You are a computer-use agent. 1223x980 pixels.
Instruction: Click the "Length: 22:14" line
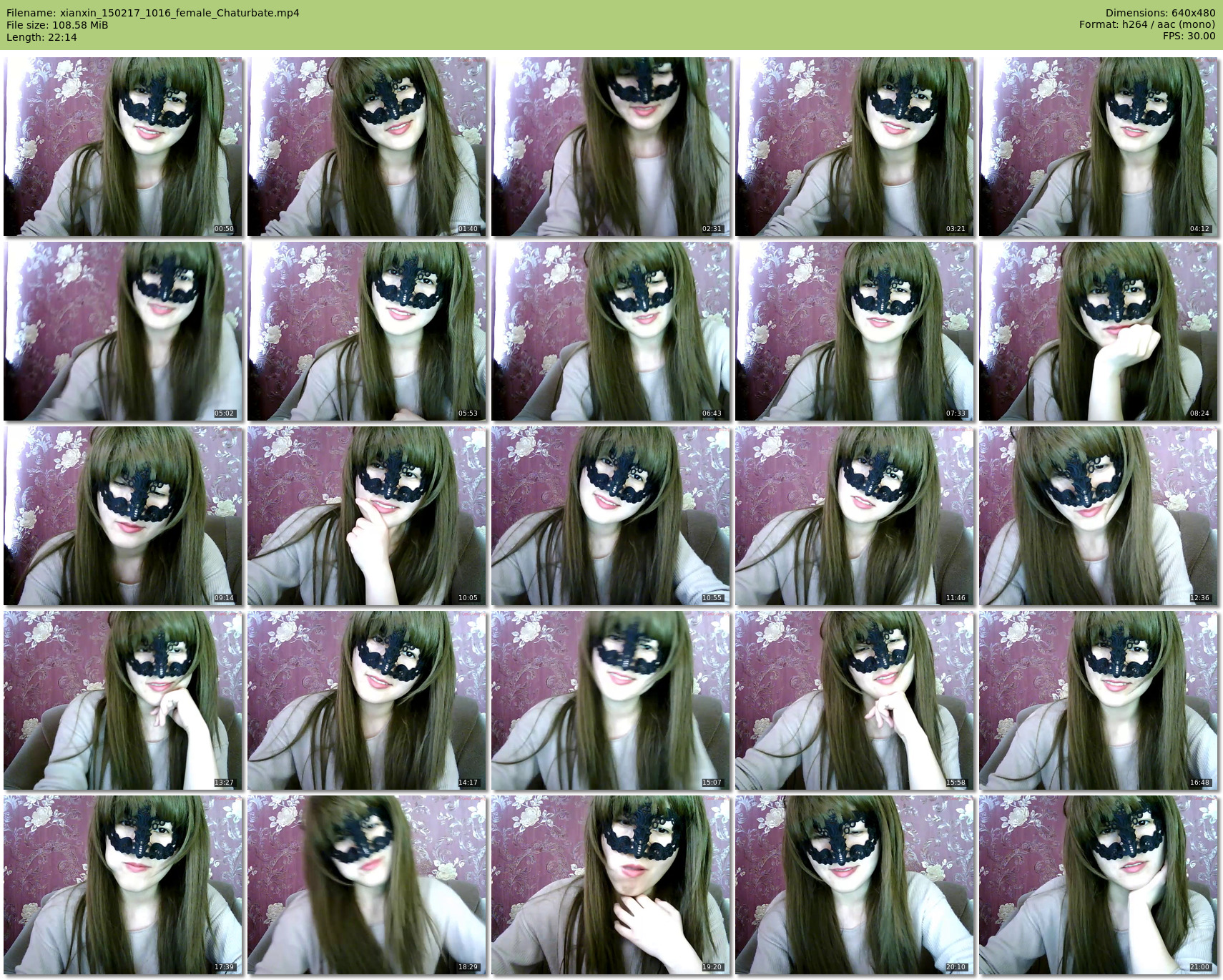tap(41, 36)
